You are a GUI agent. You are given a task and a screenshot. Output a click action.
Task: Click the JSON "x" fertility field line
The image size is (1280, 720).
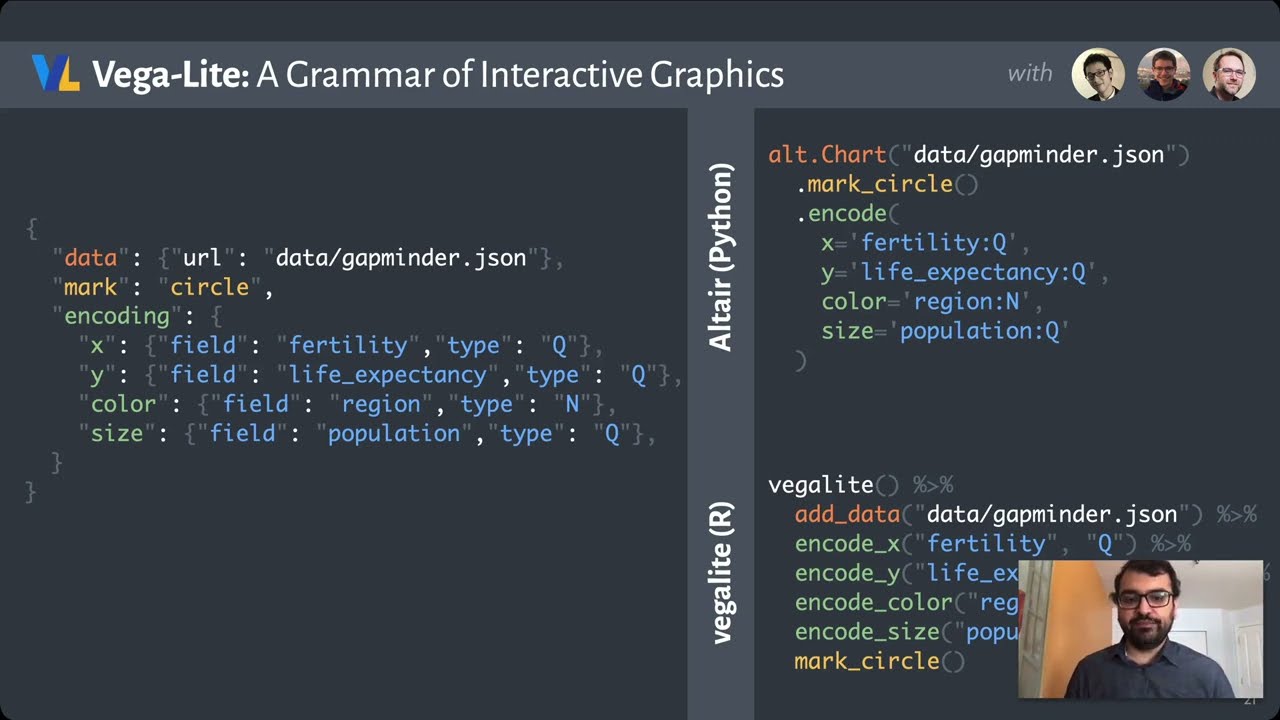(341, 345)
